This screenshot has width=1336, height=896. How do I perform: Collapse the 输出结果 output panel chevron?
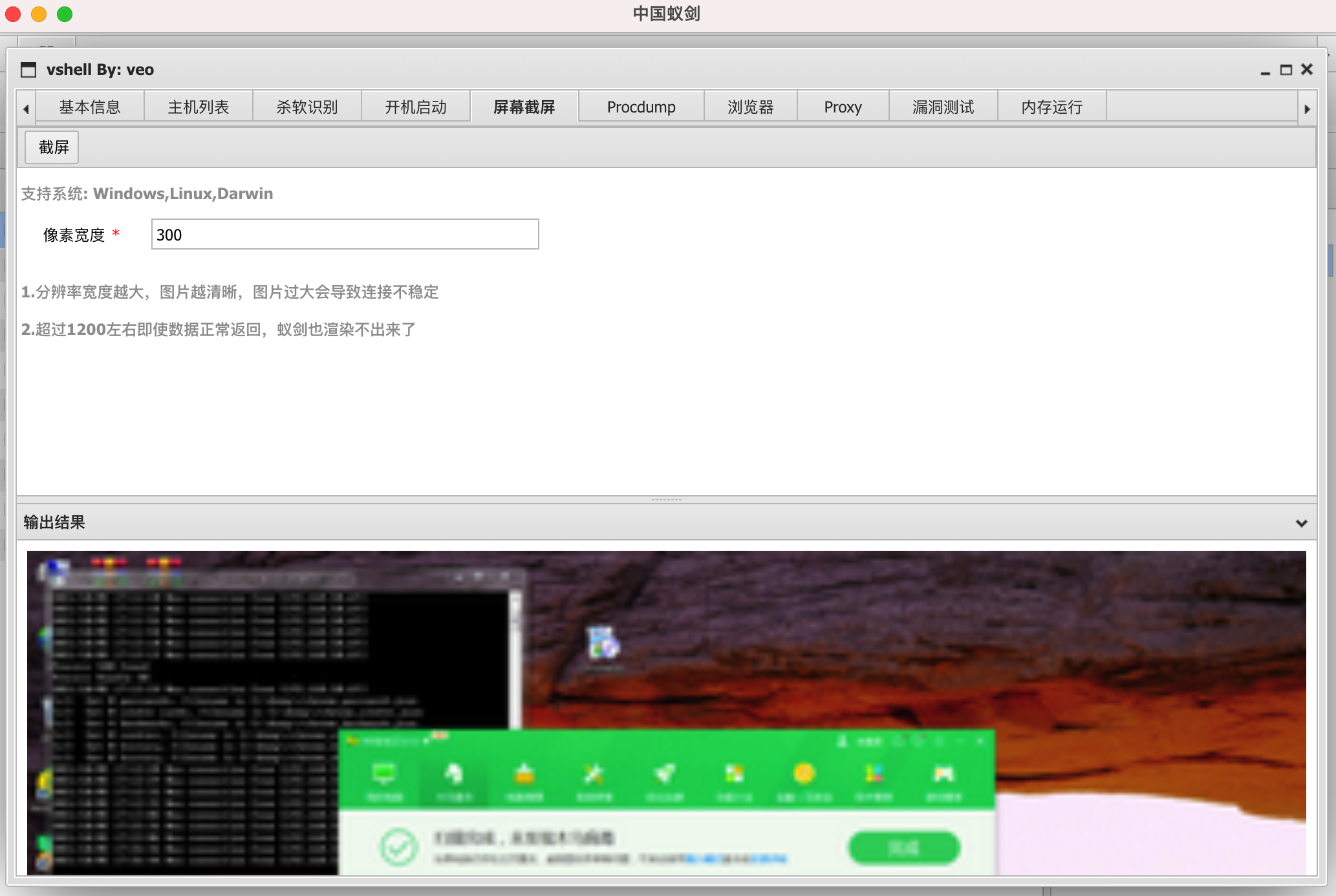tap(1301, 523)
